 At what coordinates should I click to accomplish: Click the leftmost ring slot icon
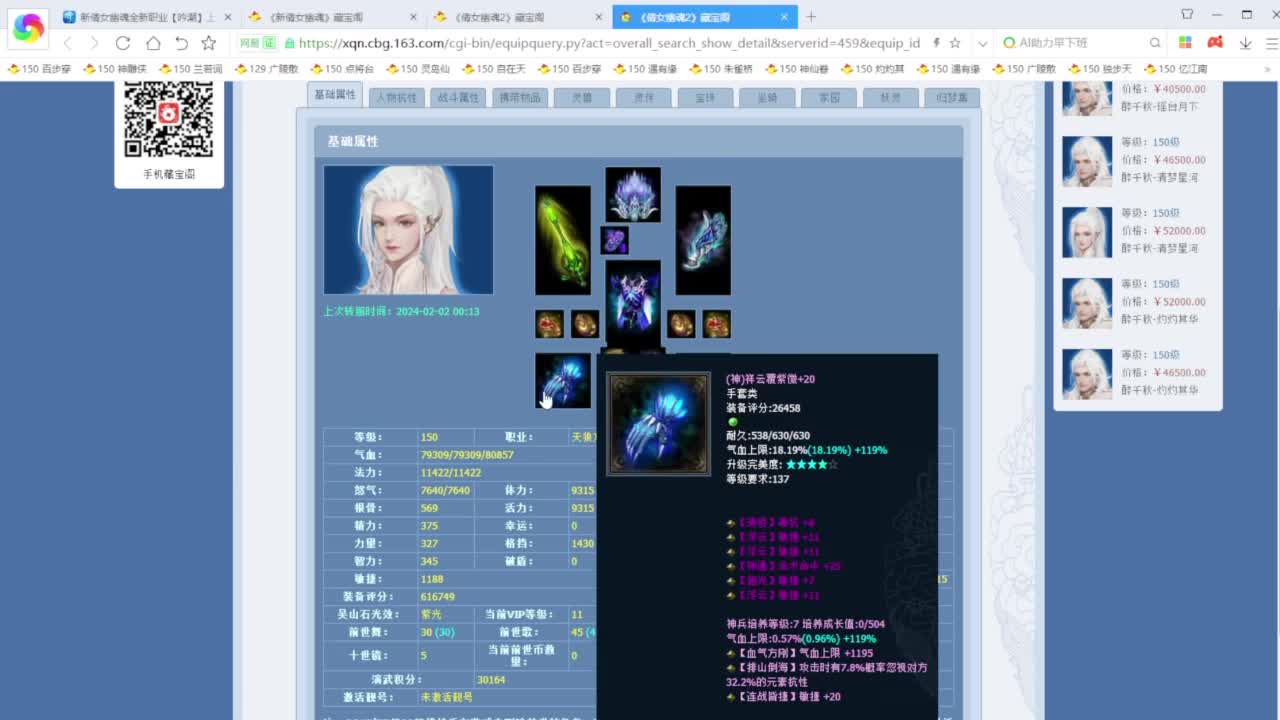(549, 323)
